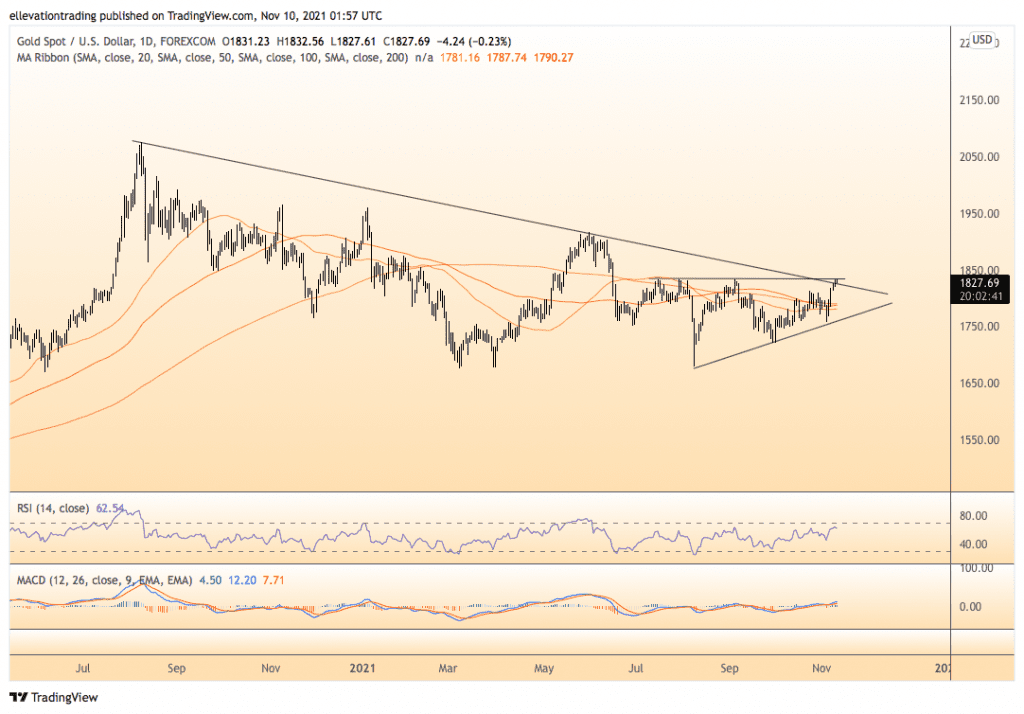Click the RSI value 62.54
Image resolution: width=1024 pixels, height=714 pixels.
(110, 508)
